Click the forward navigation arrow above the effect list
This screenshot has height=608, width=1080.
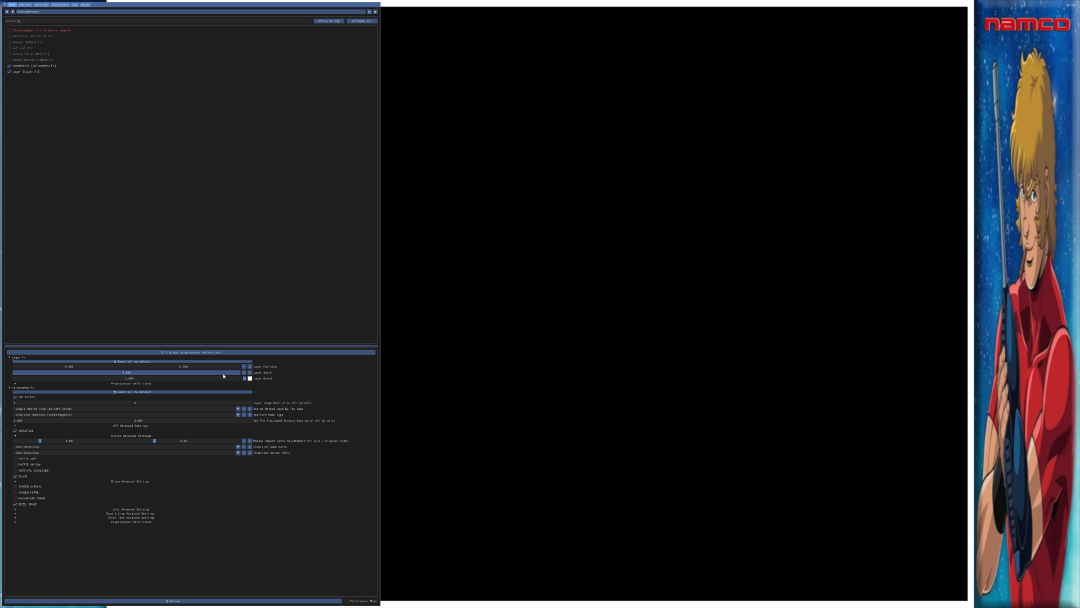13,11
